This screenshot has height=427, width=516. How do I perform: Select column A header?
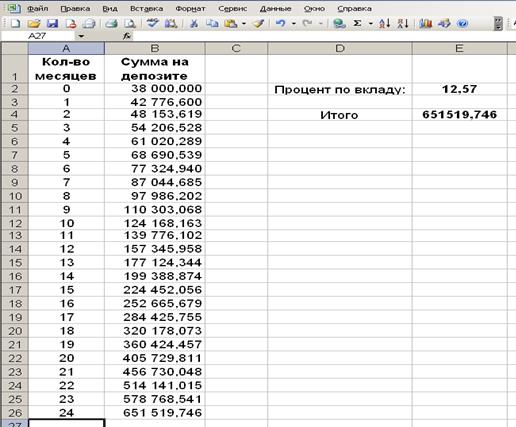66,49
